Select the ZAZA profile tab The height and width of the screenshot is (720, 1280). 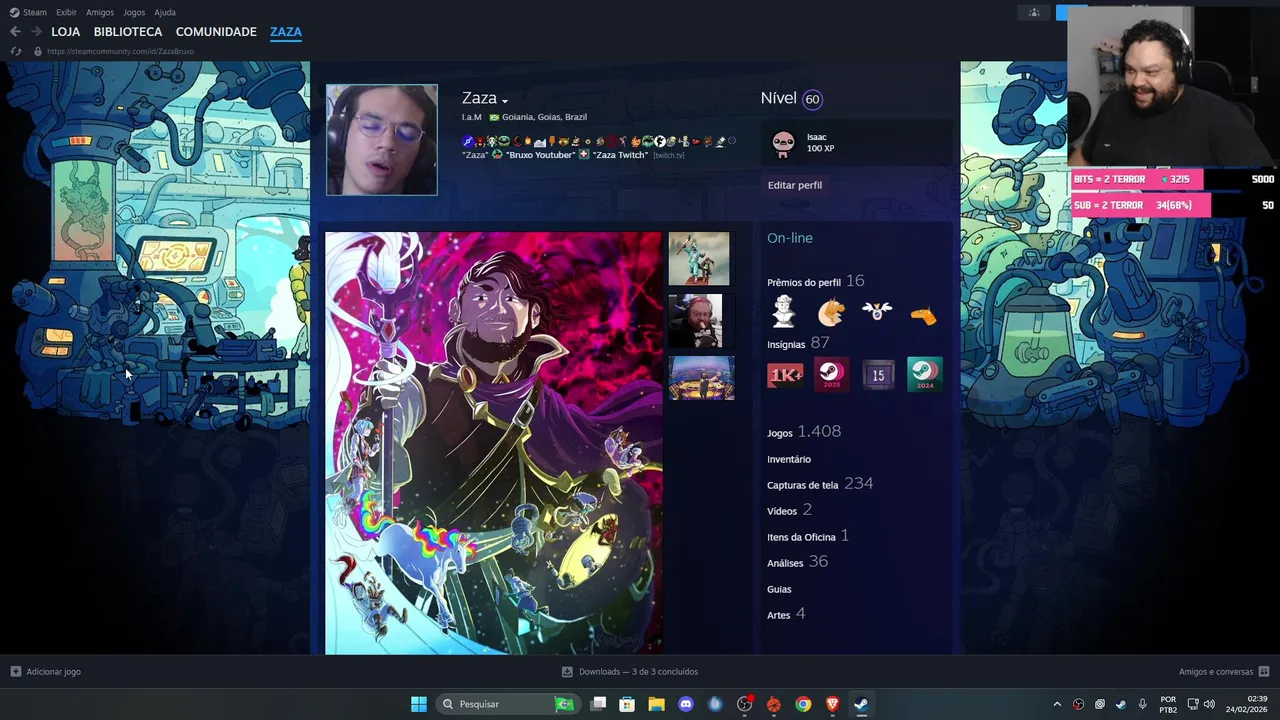(x=286, y=32)
